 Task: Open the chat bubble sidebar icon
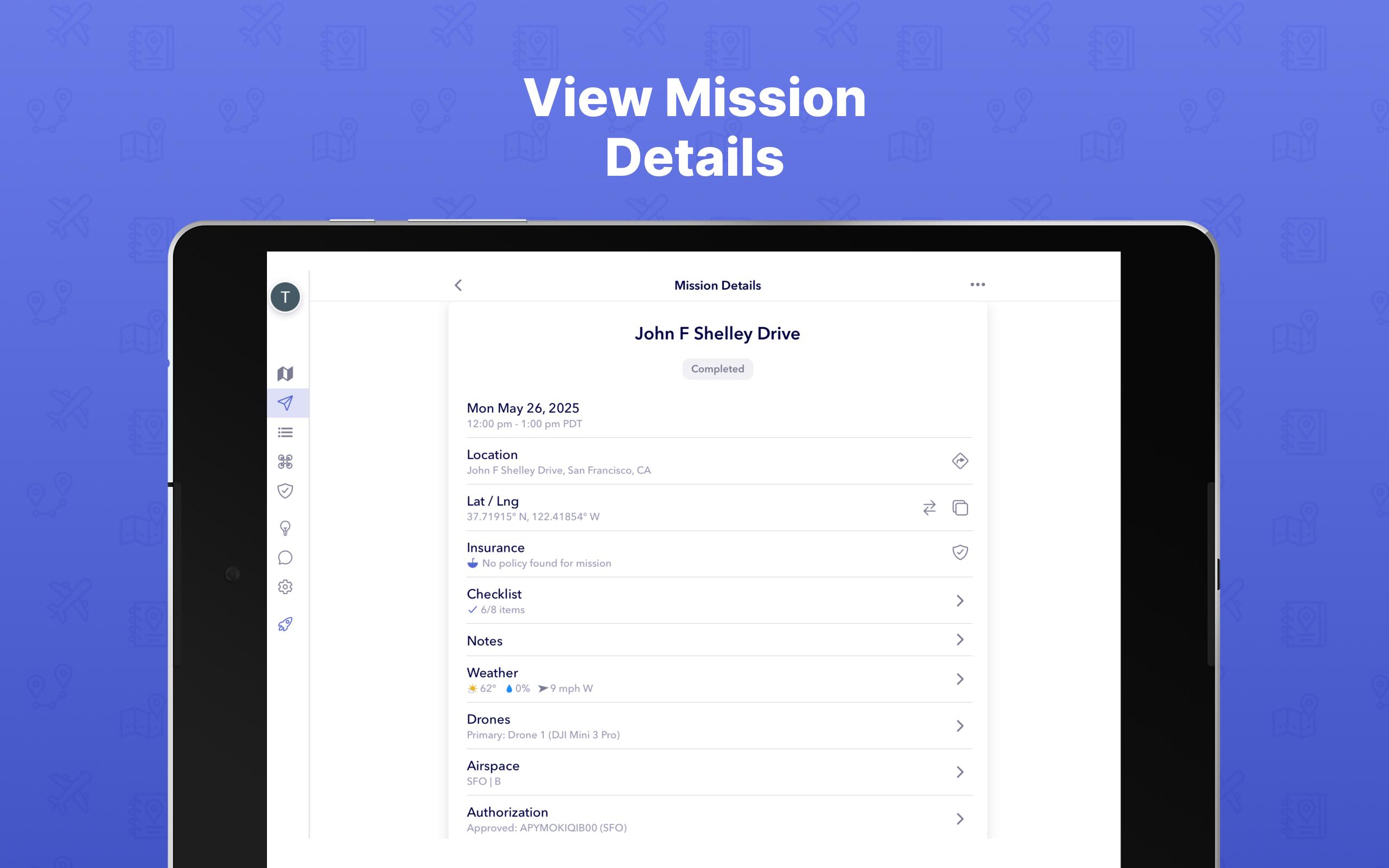pos(285,558)
